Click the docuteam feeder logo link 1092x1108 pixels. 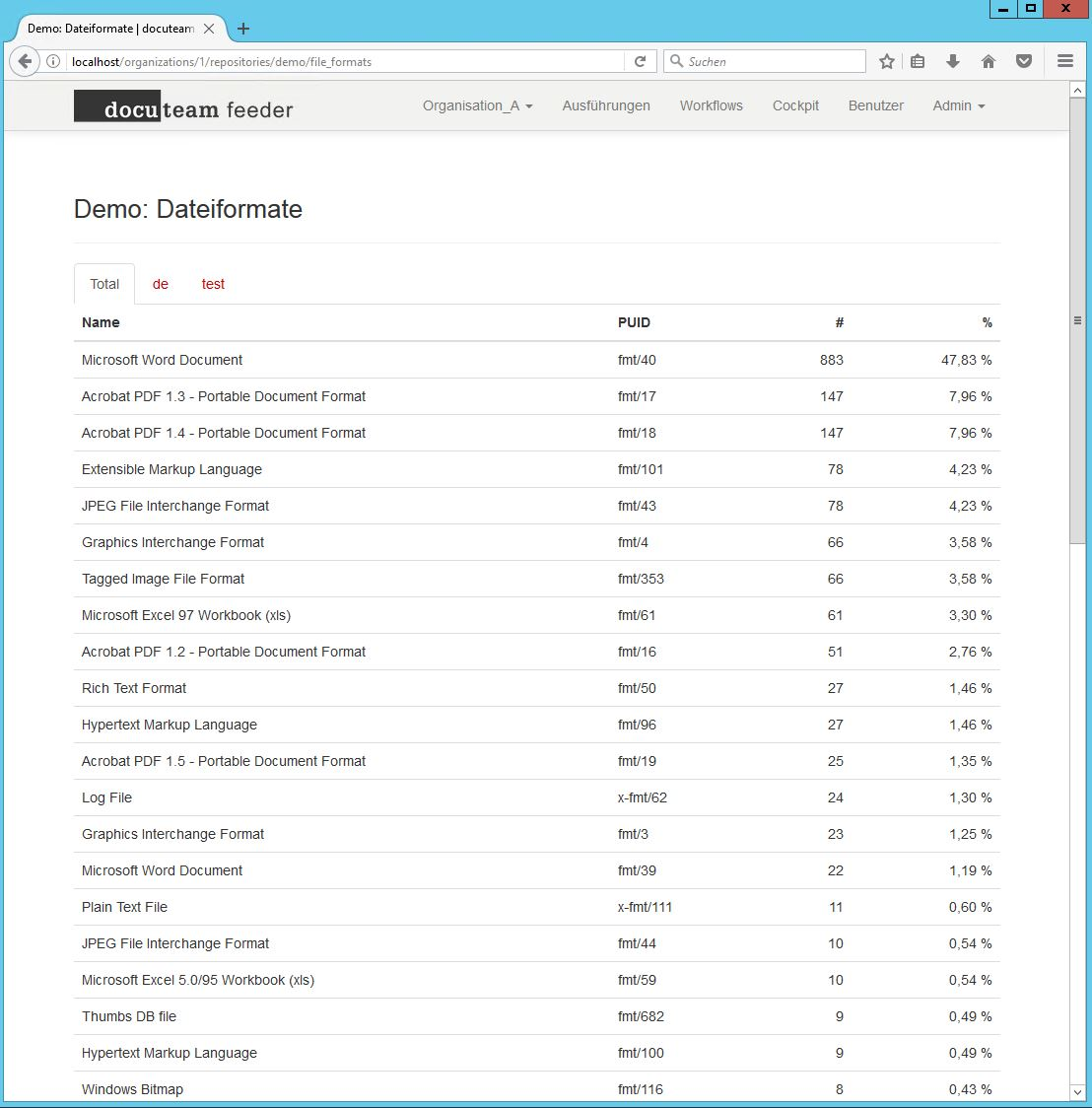point(183,106)
